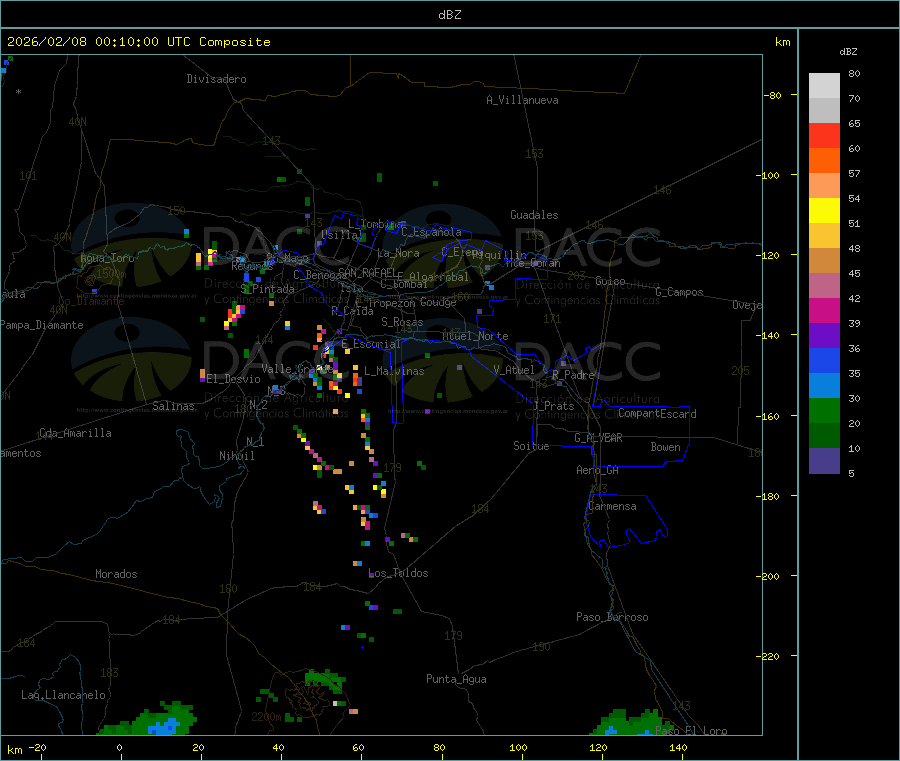This screenshot has width=900, height=761.
Task: Click the Lag.Llancanelo label
Action: click(64, 696)
